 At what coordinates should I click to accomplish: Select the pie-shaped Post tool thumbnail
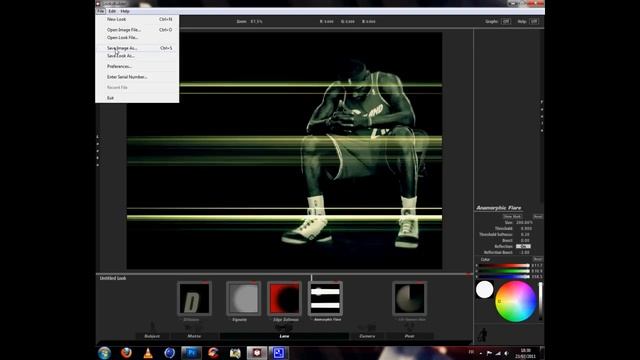coord(409,298)
